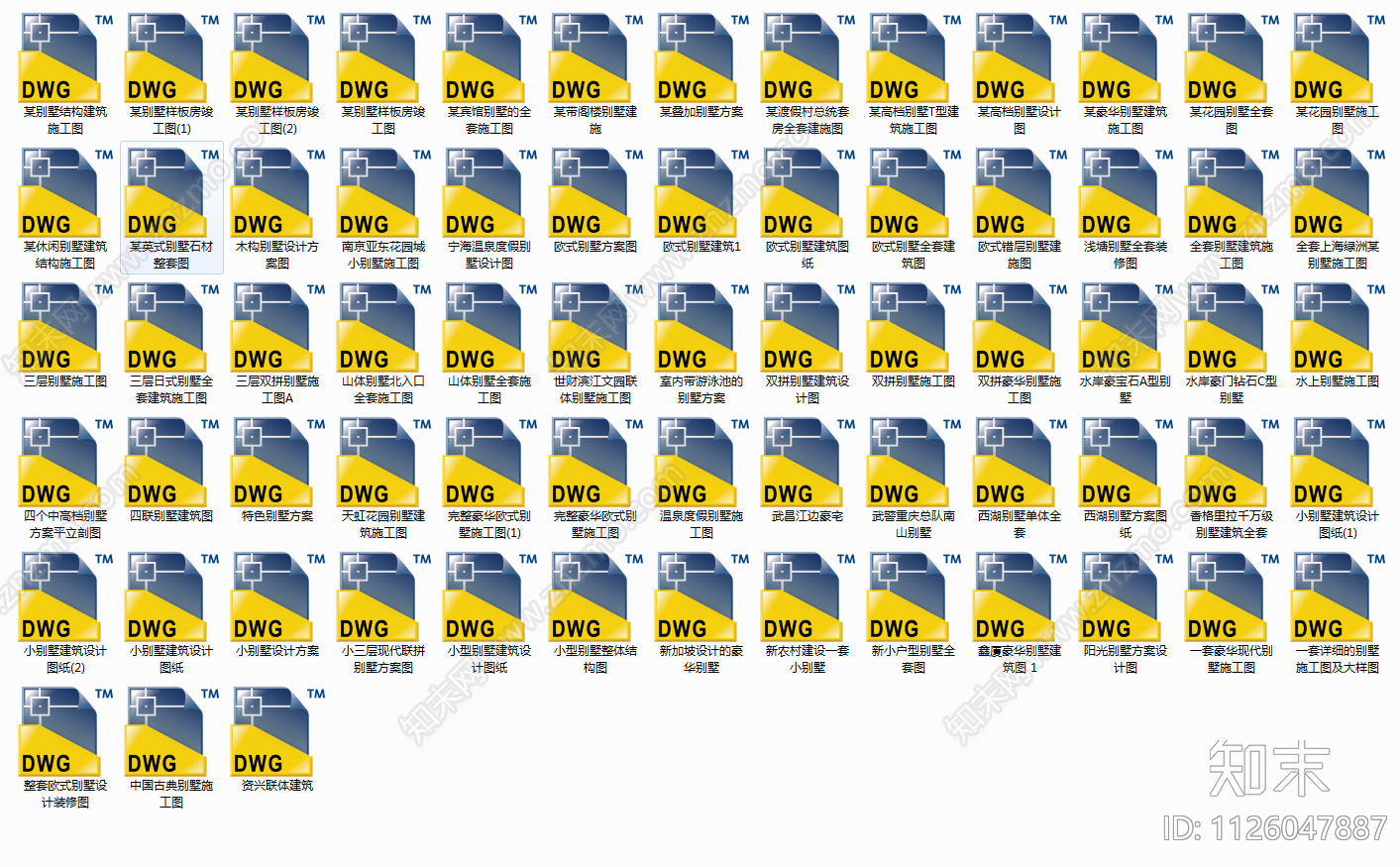This screenshot has width=1400, height=867.
Task: Select the 某高档别墅T型建筑施工图 DWG icon
Action: pos(908,58)
